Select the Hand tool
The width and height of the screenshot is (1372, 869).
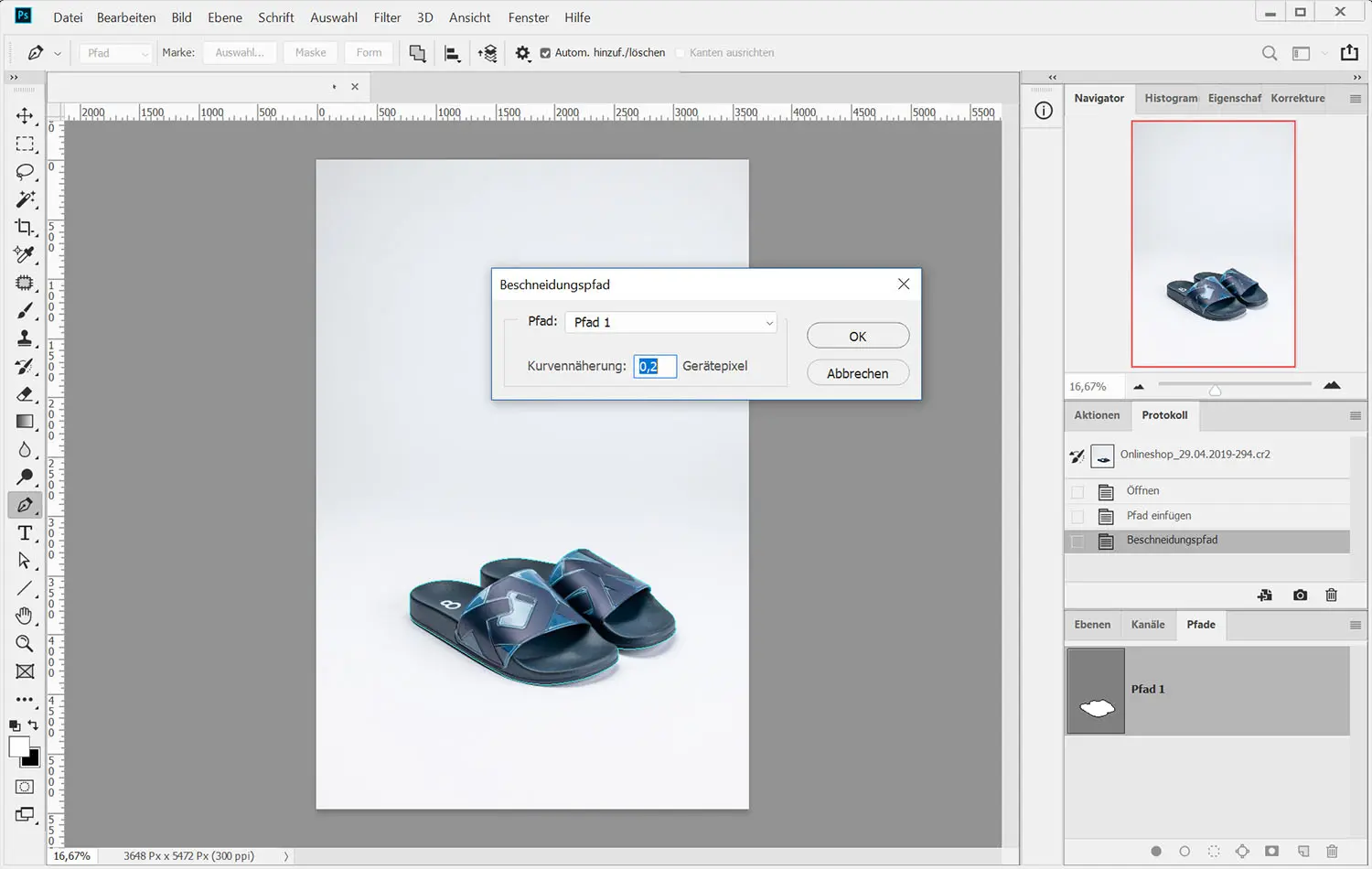[x=25, y=616]
